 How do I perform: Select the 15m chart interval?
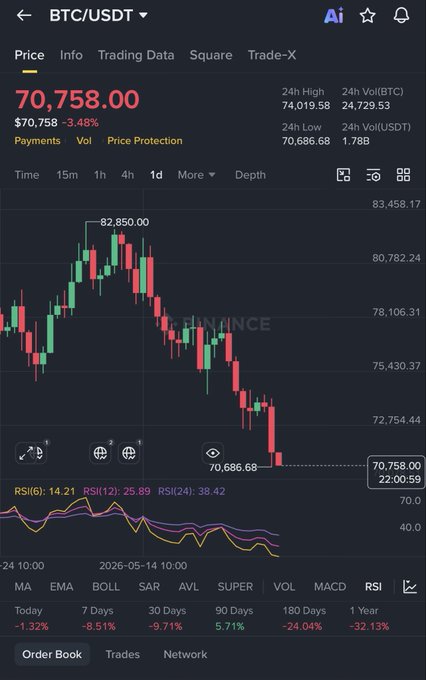(x=67, y=175)
